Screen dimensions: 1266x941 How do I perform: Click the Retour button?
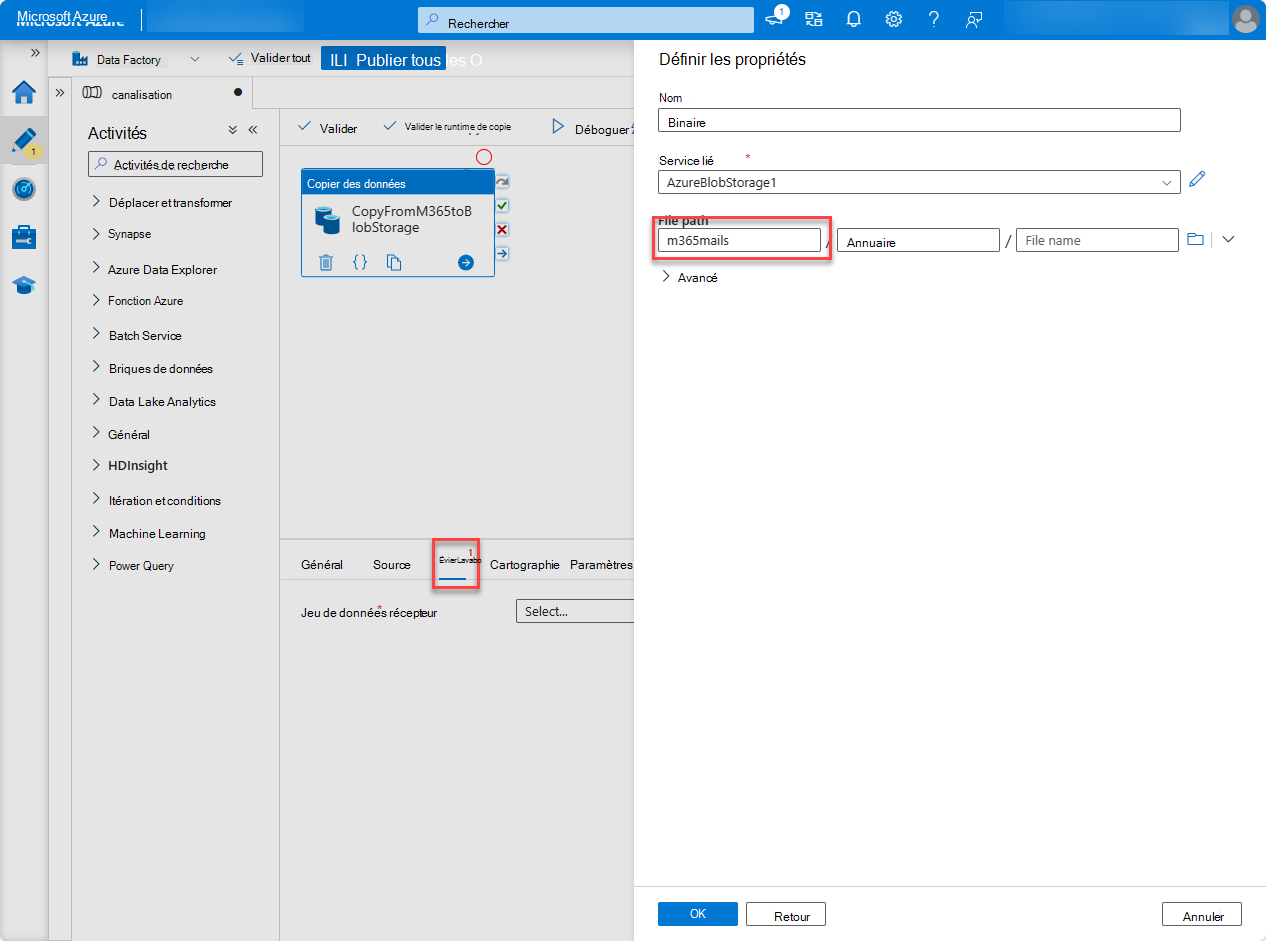tap(785, 913)
